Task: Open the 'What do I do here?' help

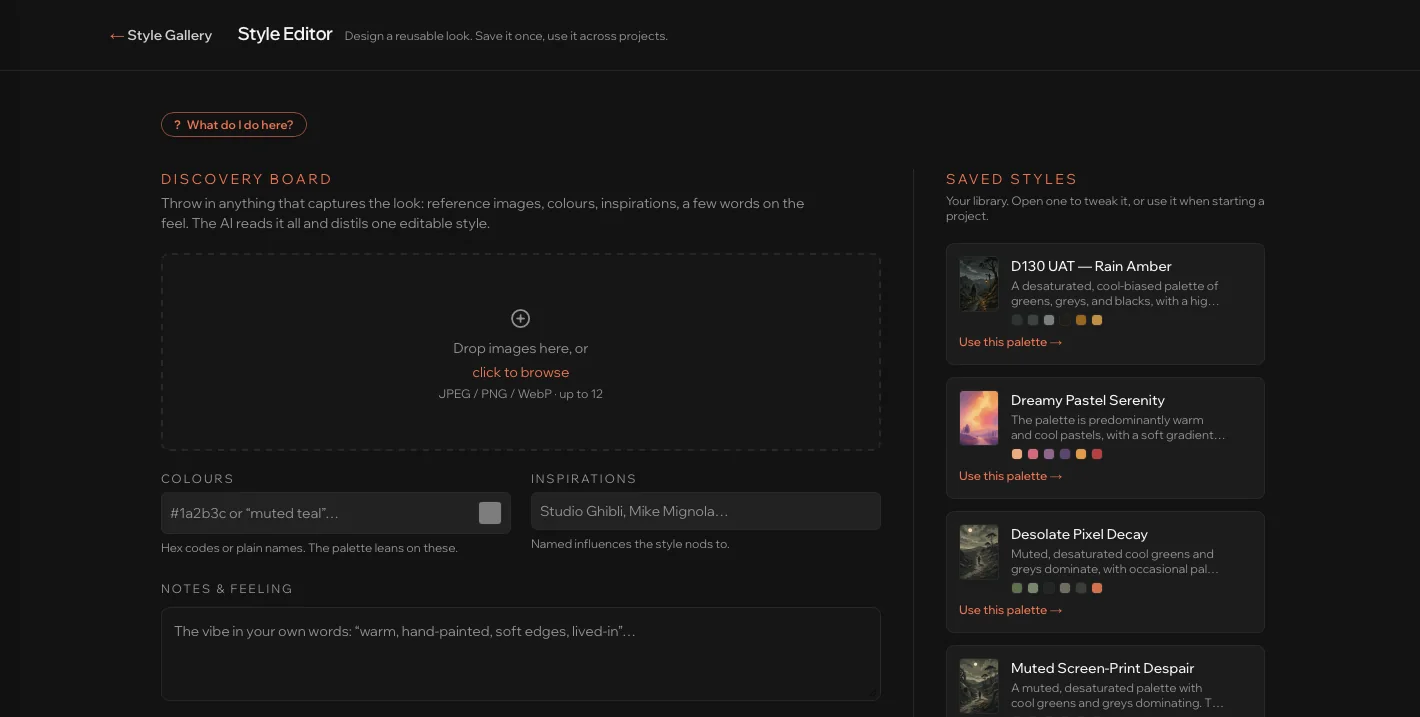Action: click(x=234, y=125)
